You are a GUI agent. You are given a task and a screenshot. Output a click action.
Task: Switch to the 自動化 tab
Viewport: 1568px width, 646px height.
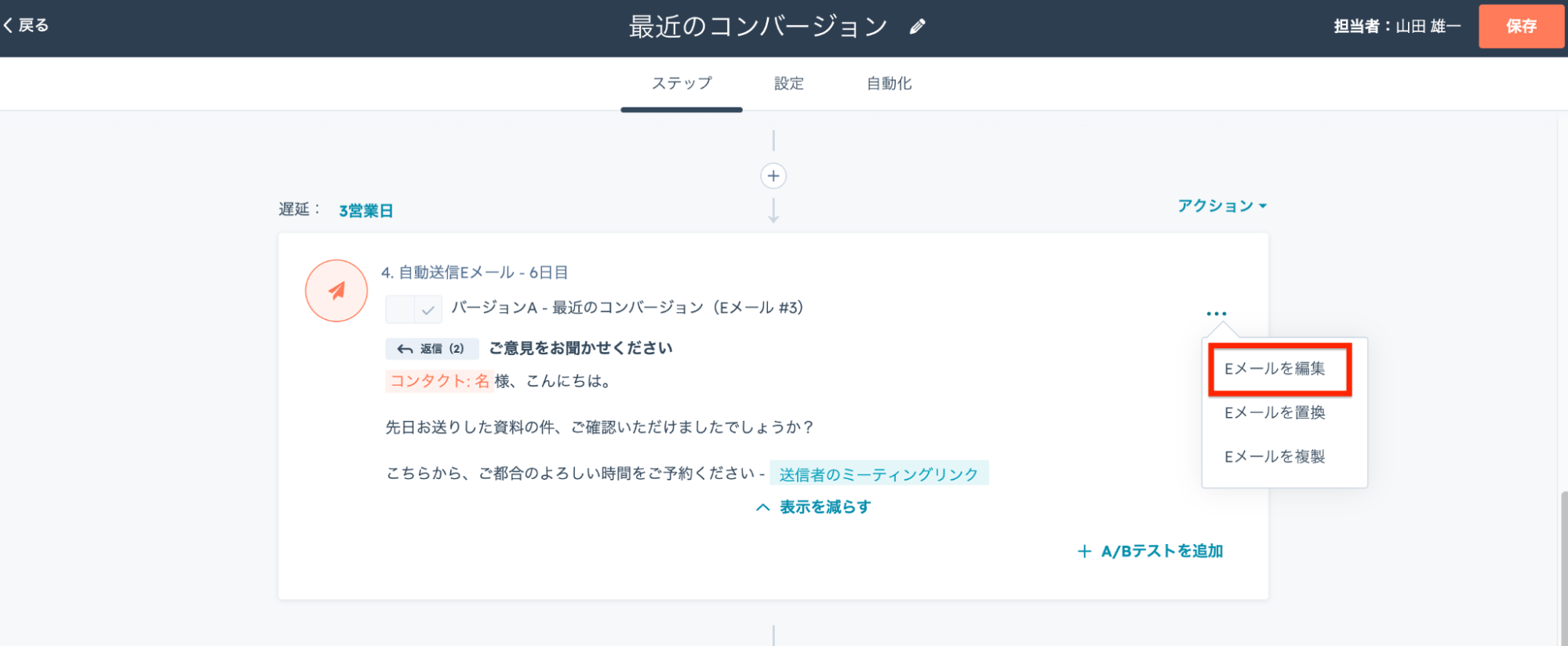(x=889, y=83)
